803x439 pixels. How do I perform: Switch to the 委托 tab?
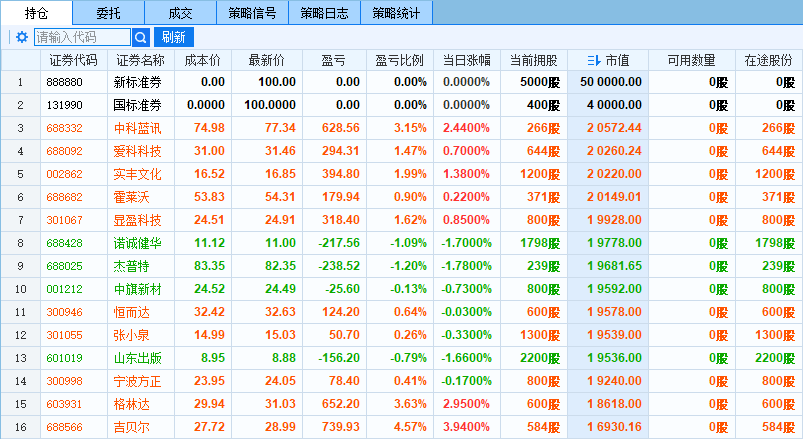click(109, 13)
